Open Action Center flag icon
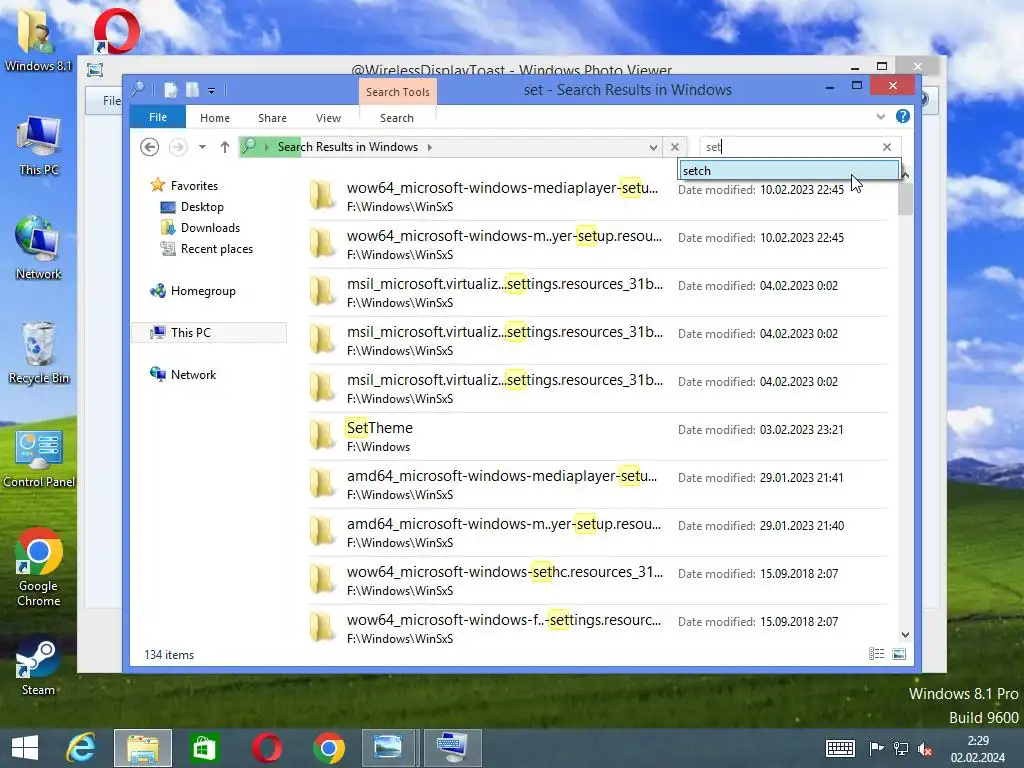This screenshot has height=768, width=1024. (876, 748)
